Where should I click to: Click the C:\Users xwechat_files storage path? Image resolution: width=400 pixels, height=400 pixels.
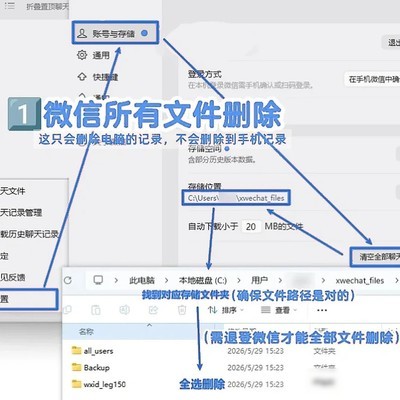tap(236, 198)
